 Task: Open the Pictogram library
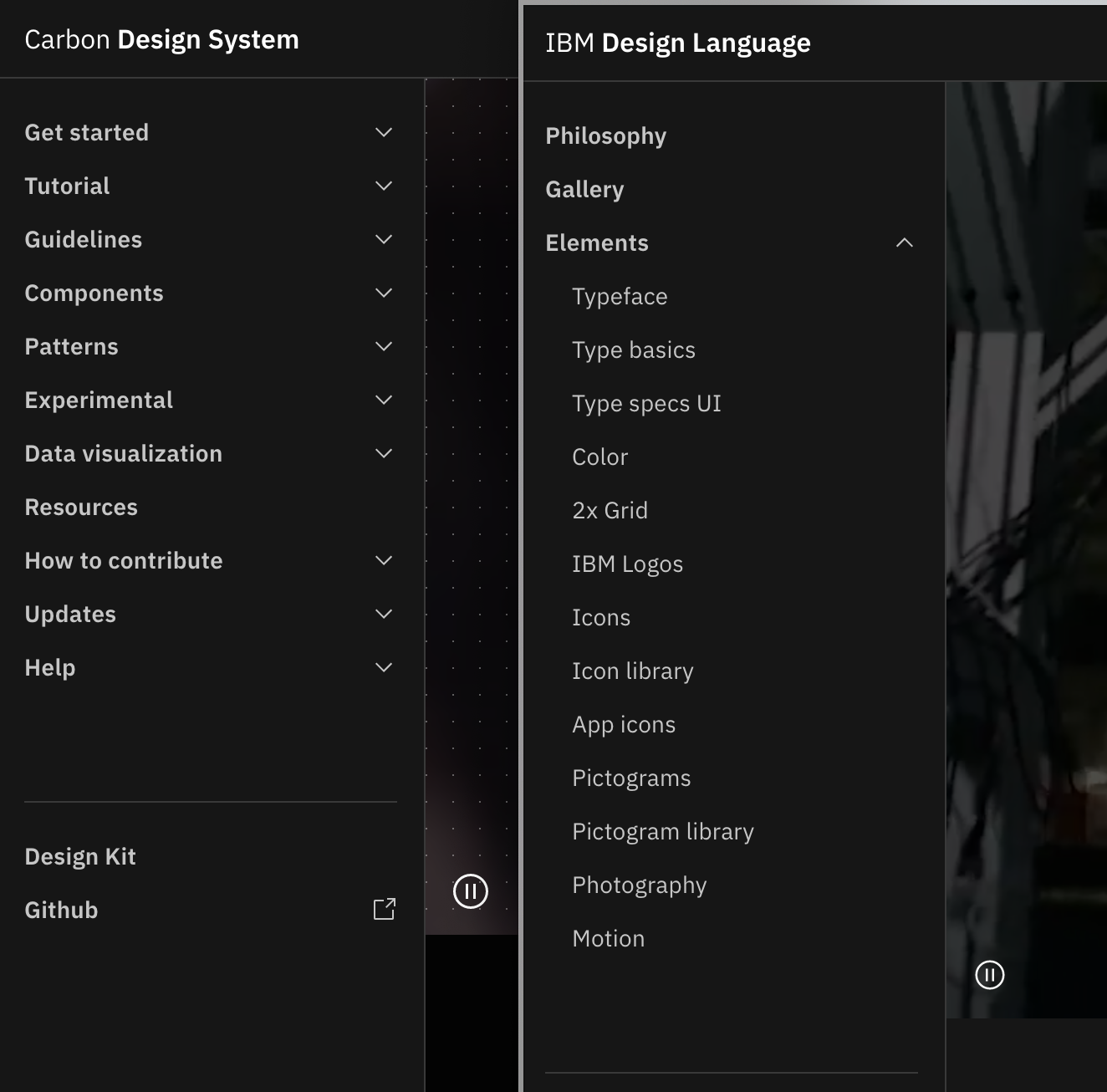[x=663, y=831]
